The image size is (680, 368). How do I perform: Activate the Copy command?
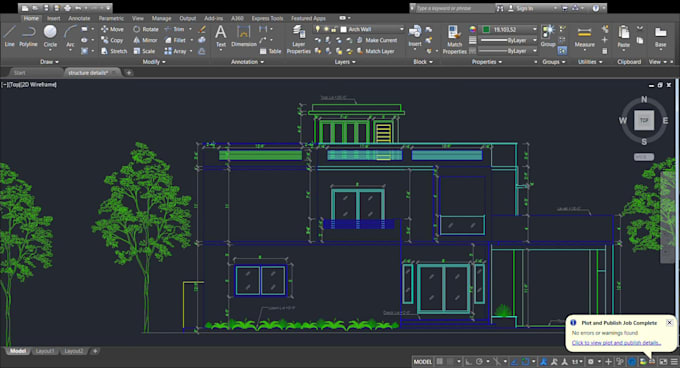tap(112, 40)
